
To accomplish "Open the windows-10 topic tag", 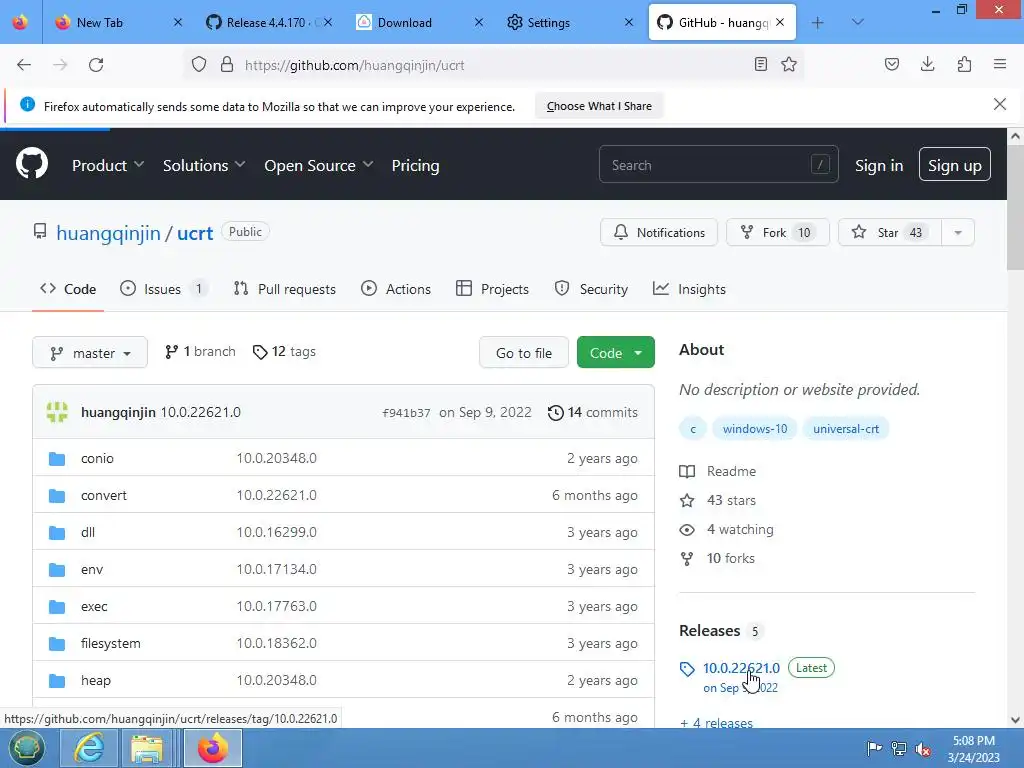I will click(x=755, y=428).
